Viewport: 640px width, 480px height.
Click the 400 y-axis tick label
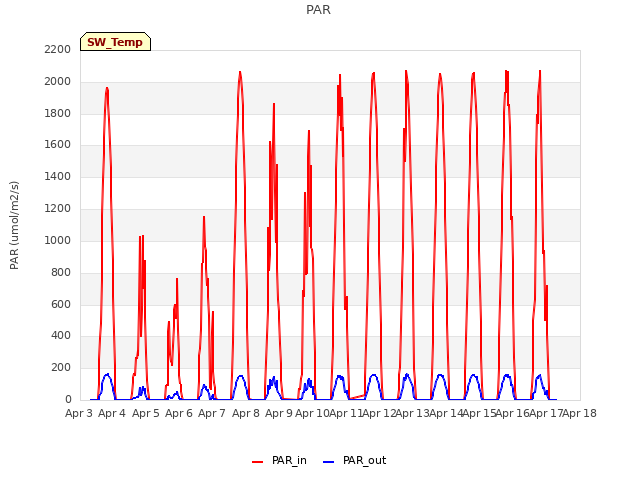pyautogui.click(x=61, y=336)
